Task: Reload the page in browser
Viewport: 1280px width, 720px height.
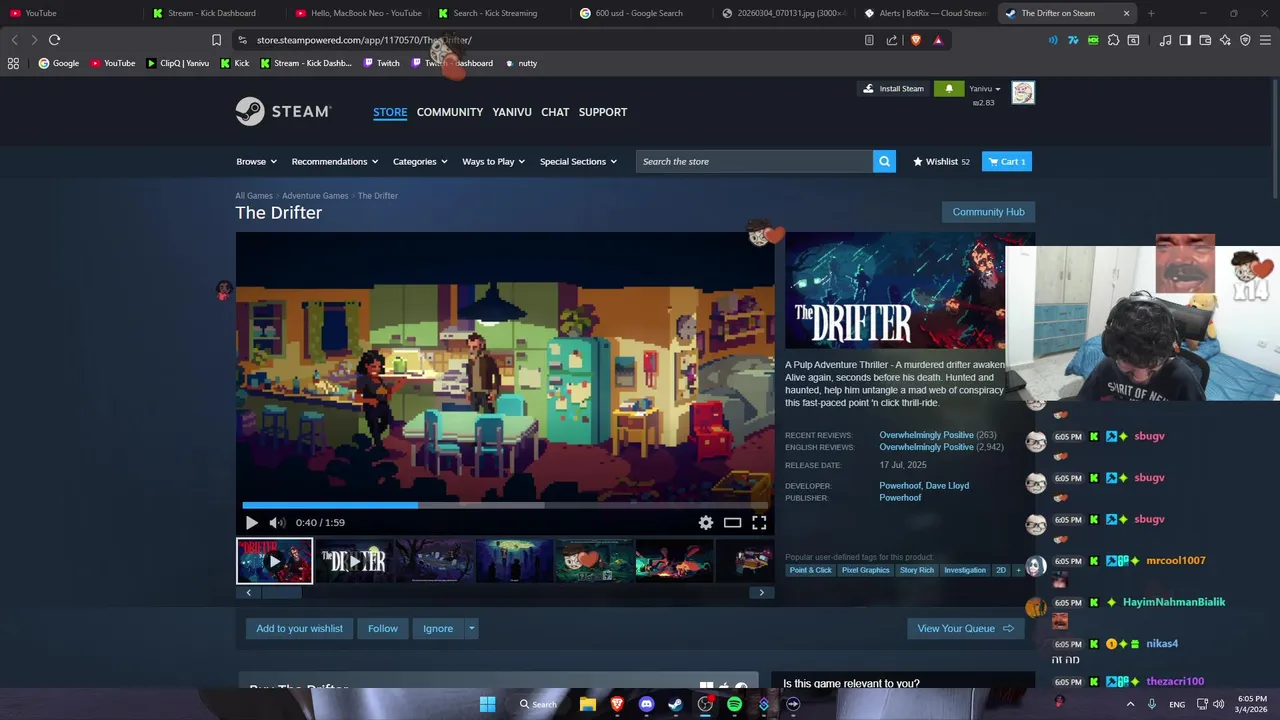Action: tap(55, 40)
